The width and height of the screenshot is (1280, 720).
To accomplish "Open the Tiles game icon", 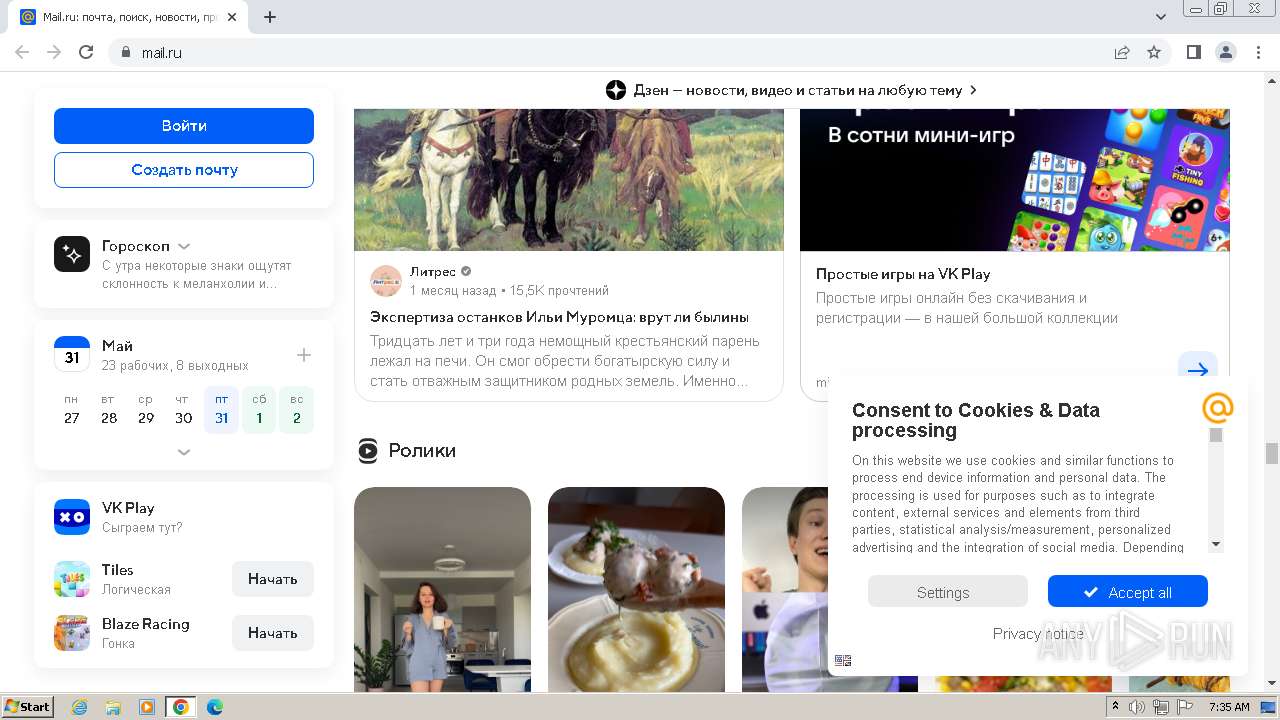I will [x=72, y=579].
